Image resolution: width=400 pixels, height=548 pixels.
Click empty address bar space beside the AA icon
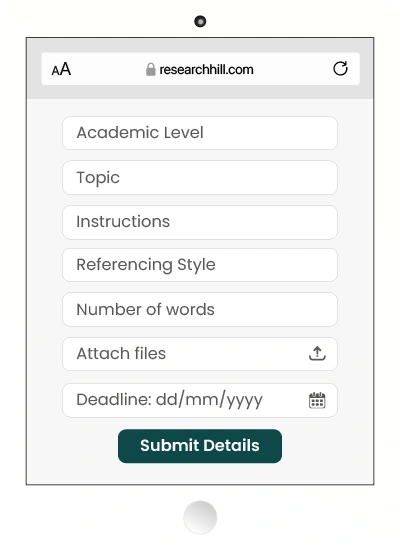(x=105, y=69)
